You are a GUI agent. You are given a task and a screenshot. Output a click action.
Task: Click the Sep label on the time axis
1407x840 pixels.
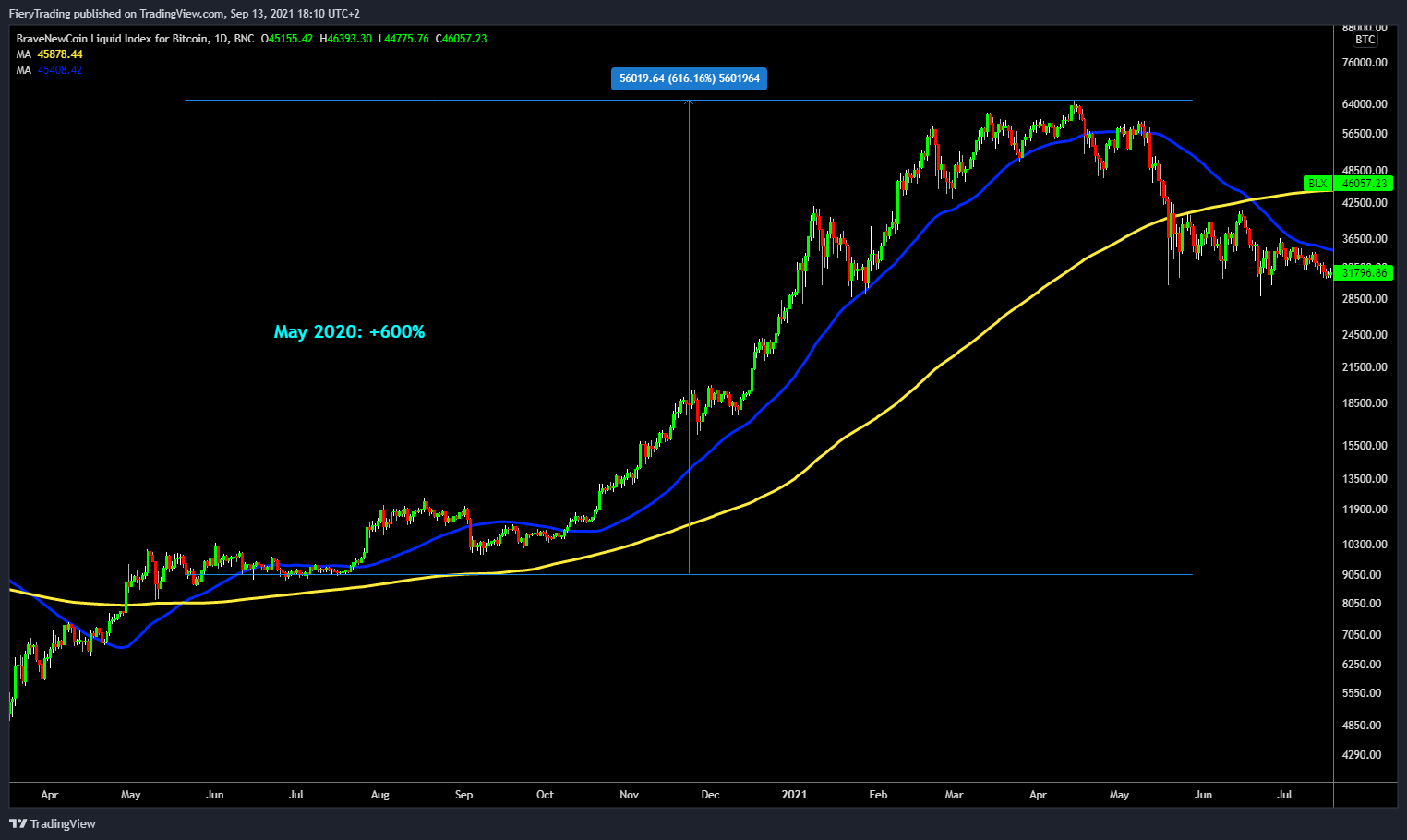(x=463, y=795)
